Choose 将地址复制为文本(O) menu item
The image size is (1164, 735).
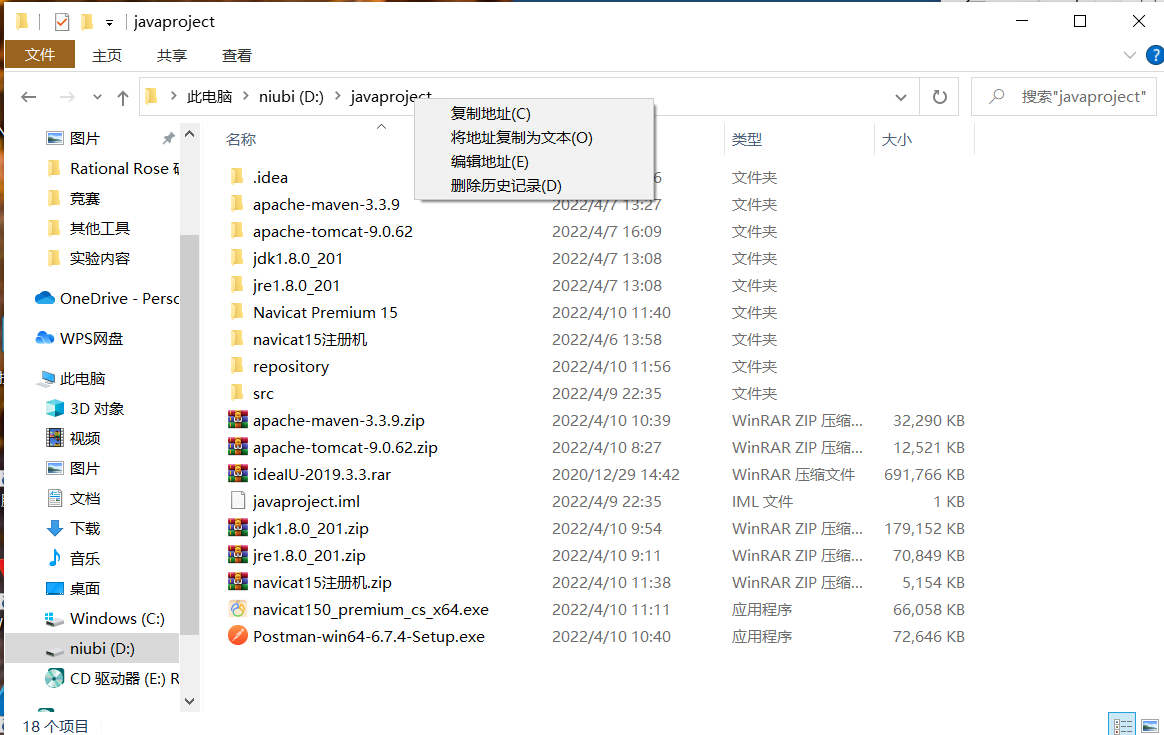click(534, 137)
